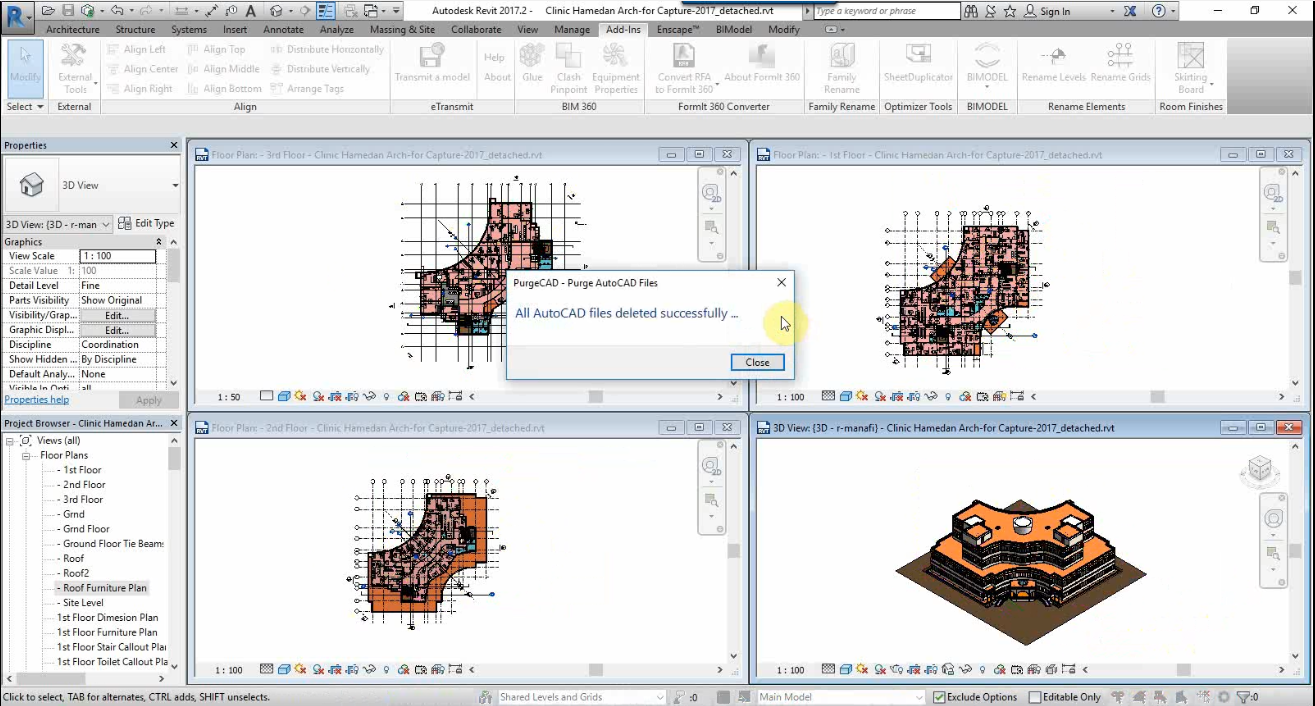Enable the Editable Only checkbox
The width and height of the screenshot is (1315, 706).
pyautogui.click(x=1035, y=697)
